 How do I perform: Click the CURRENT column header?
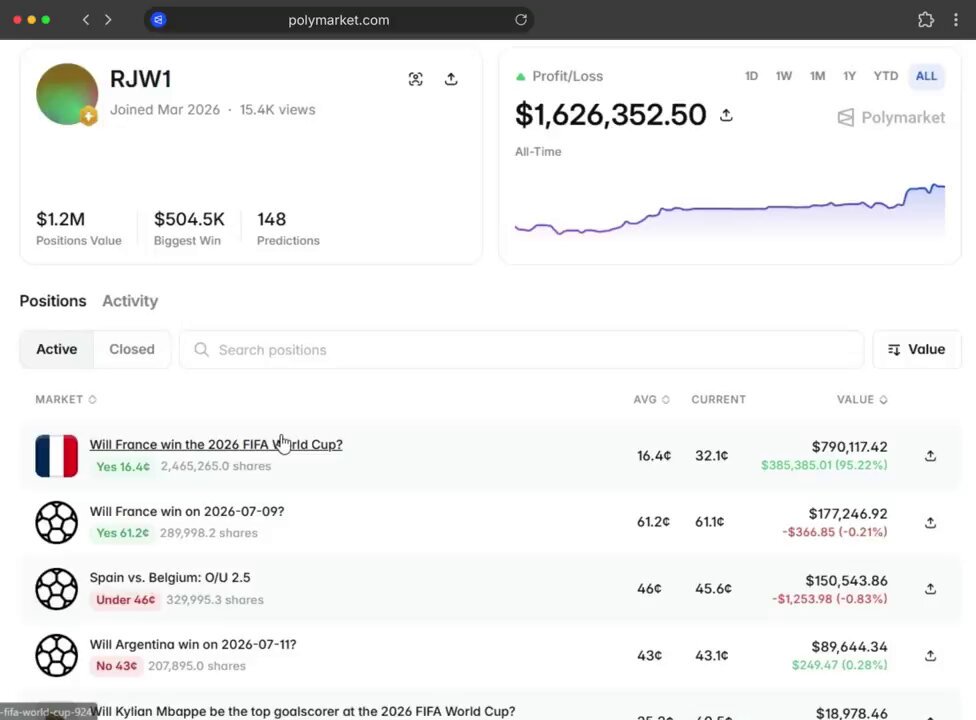click(x=718, y=400)
